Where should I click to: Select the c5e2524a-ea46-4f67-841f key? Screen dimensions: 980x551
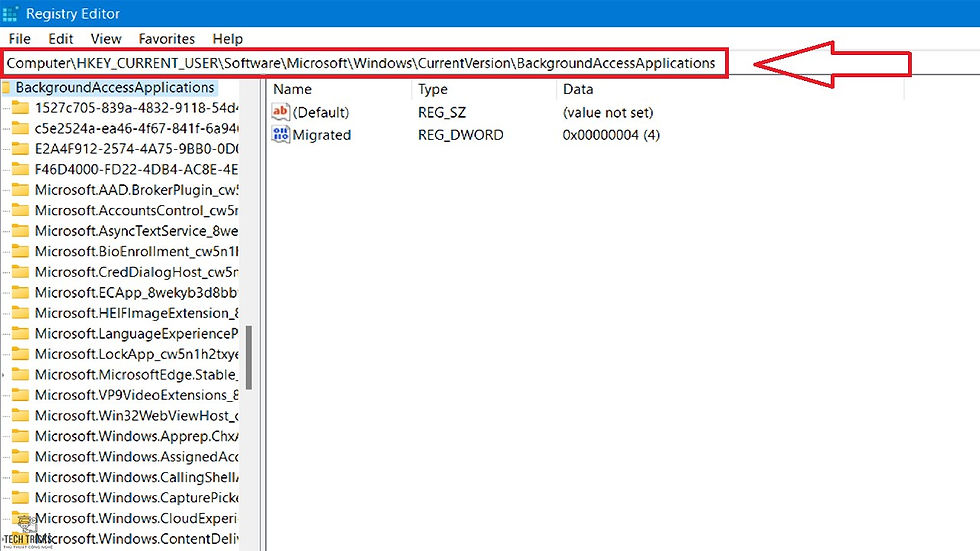click(x=136, y=129)
